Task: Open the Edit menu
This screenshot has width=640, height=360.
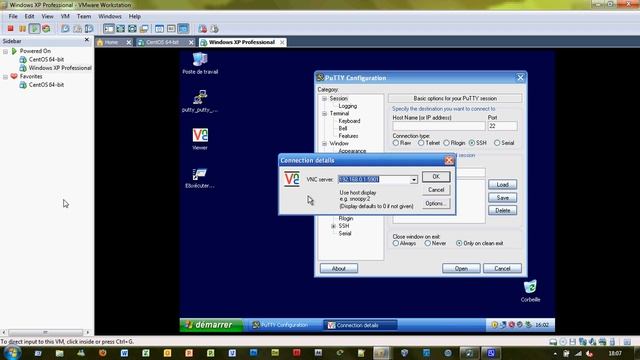Action: point(29,16)
